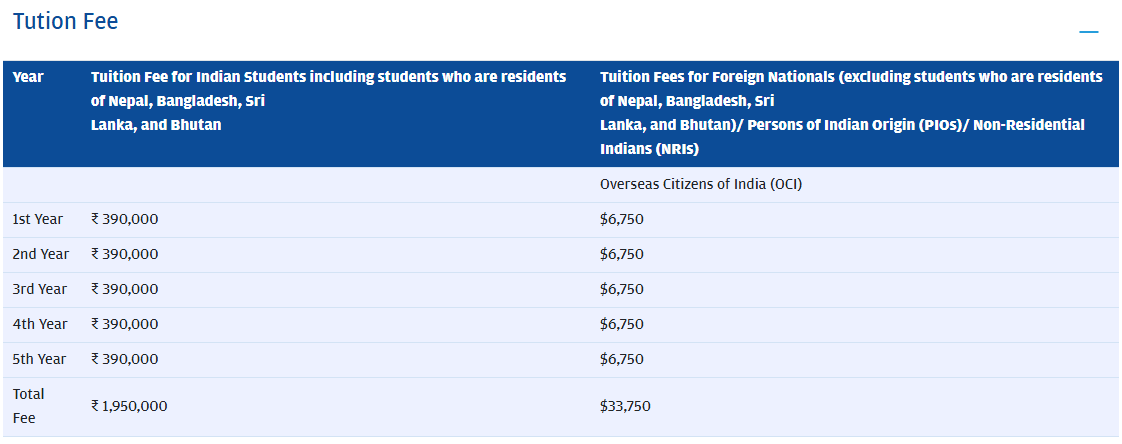Click the Year column header
The image size is (1122, 444).
tap(28, 77)
